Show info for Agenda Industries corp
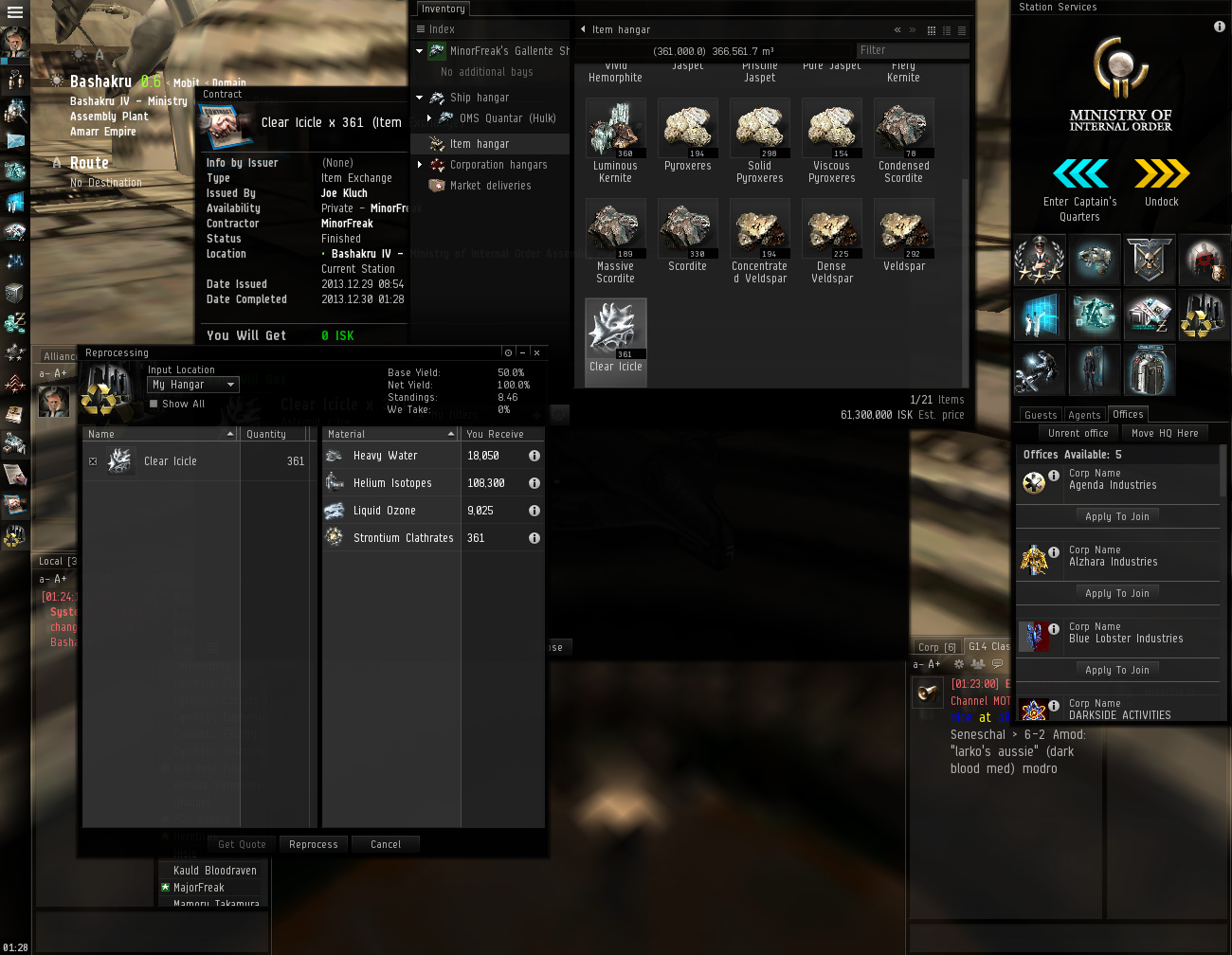Image resolution: width=1232 pixels, height=955 pixels. 1054,476
